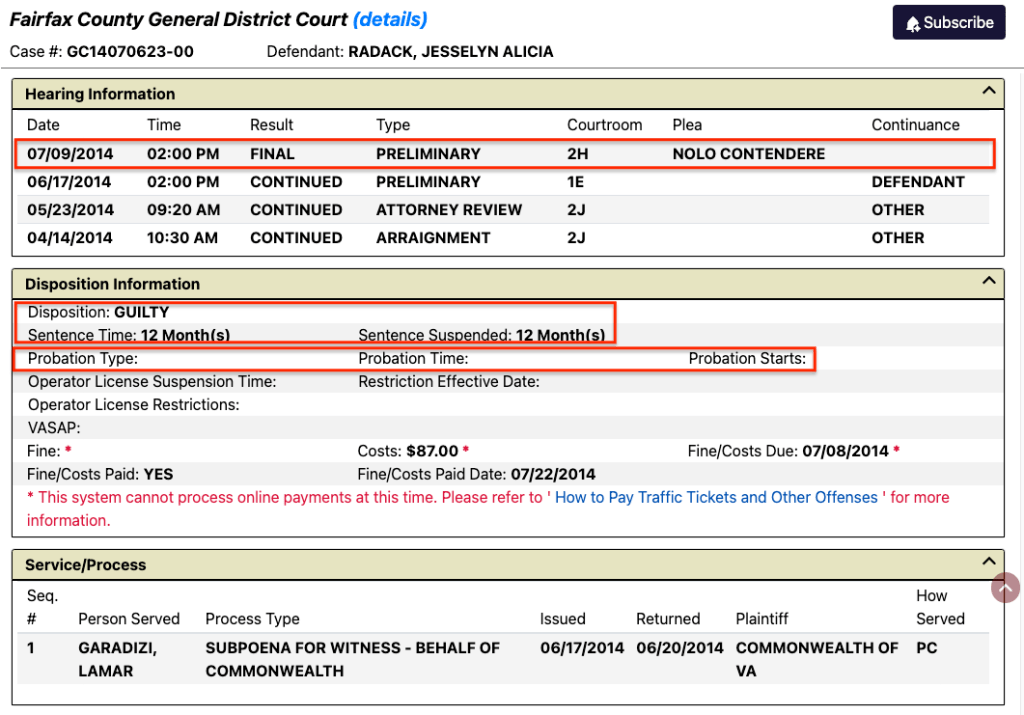Click the Disposition GUILTY value
Screen dimensions: 1024x715
[142, 312]
